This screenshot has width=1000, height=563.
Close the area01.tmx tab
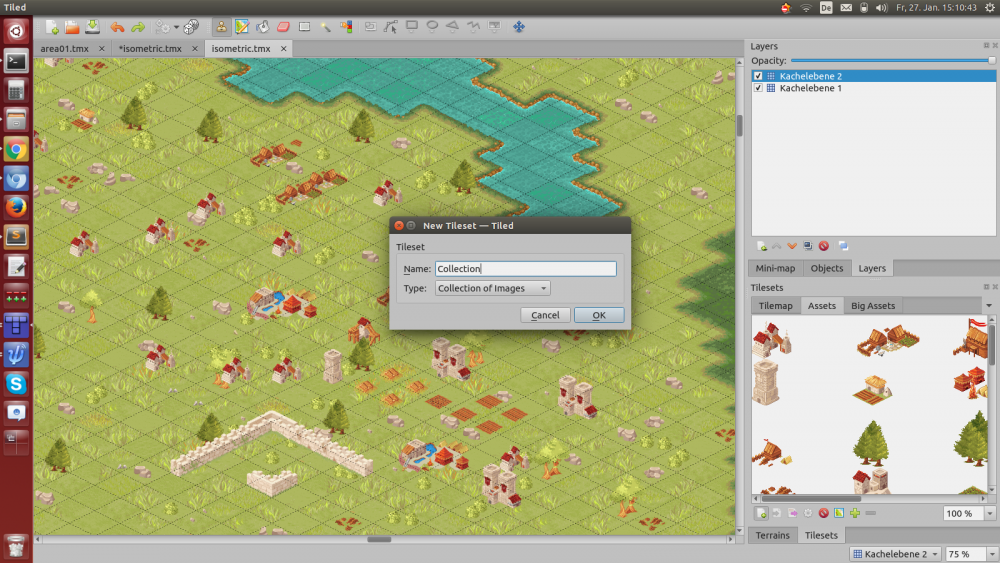[x=101, y=48]
